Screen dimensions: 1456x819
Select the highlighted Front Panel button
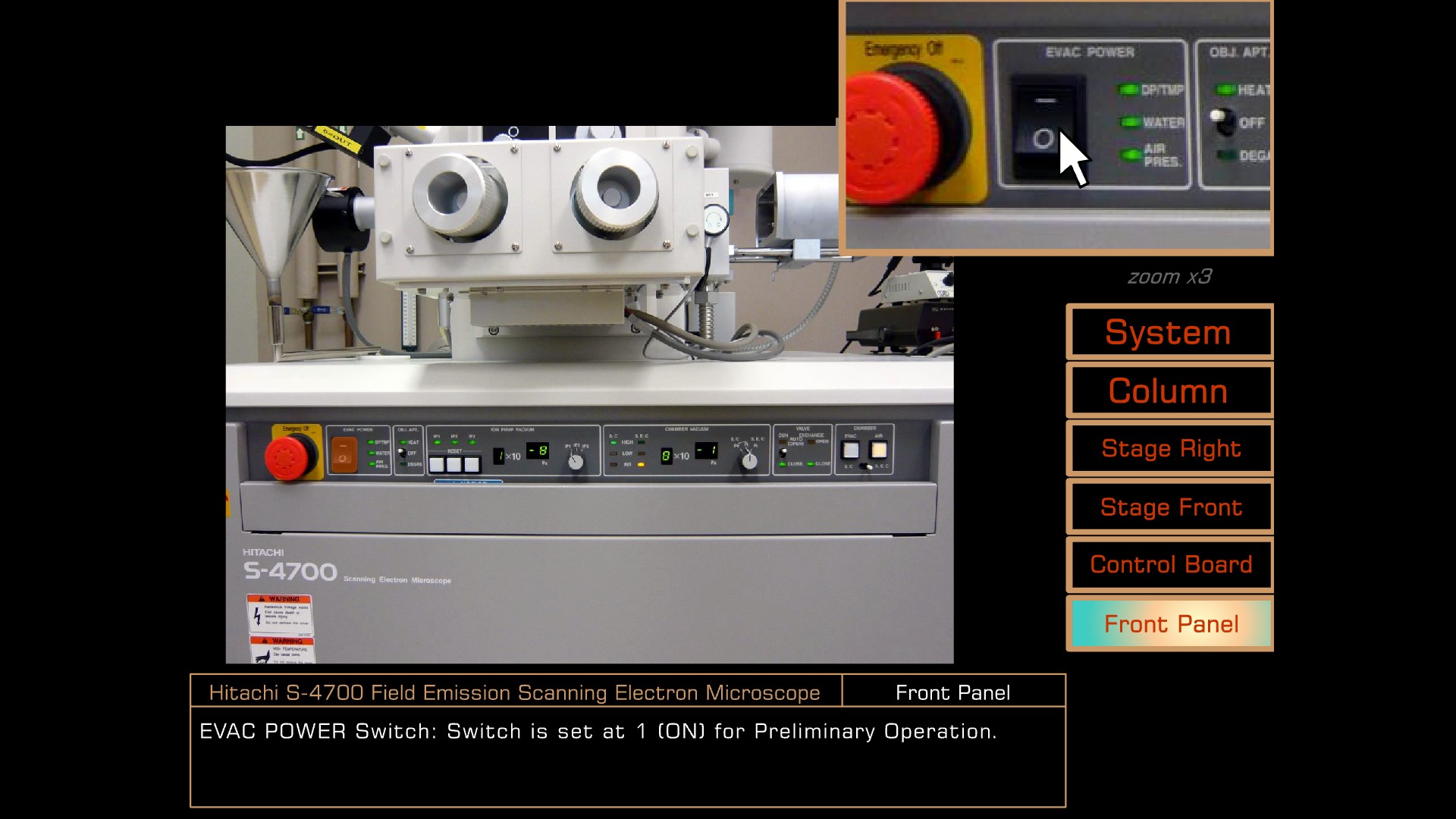click(x=1169, y=623)
